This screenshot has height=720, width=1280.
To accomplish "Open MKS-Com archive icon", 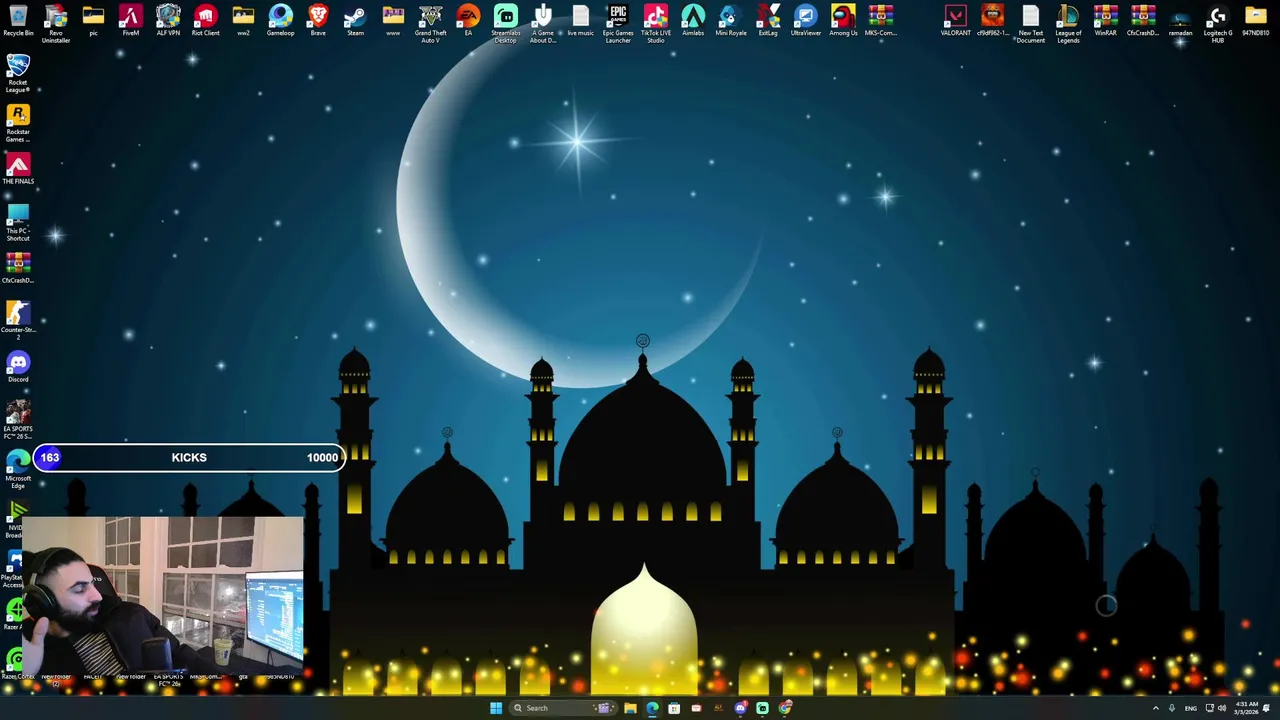I will pyautogui.click(x=880, y=20).
